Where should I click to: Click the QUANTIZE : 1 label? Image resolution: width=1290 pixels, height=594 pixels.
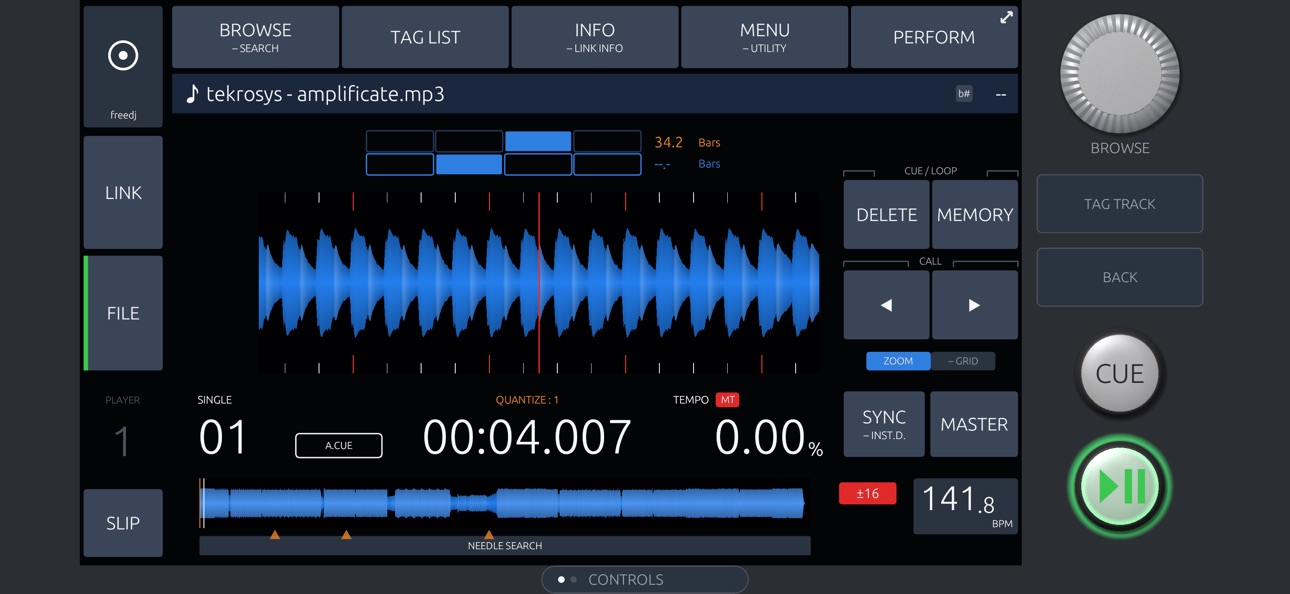(x=527, y=400)
